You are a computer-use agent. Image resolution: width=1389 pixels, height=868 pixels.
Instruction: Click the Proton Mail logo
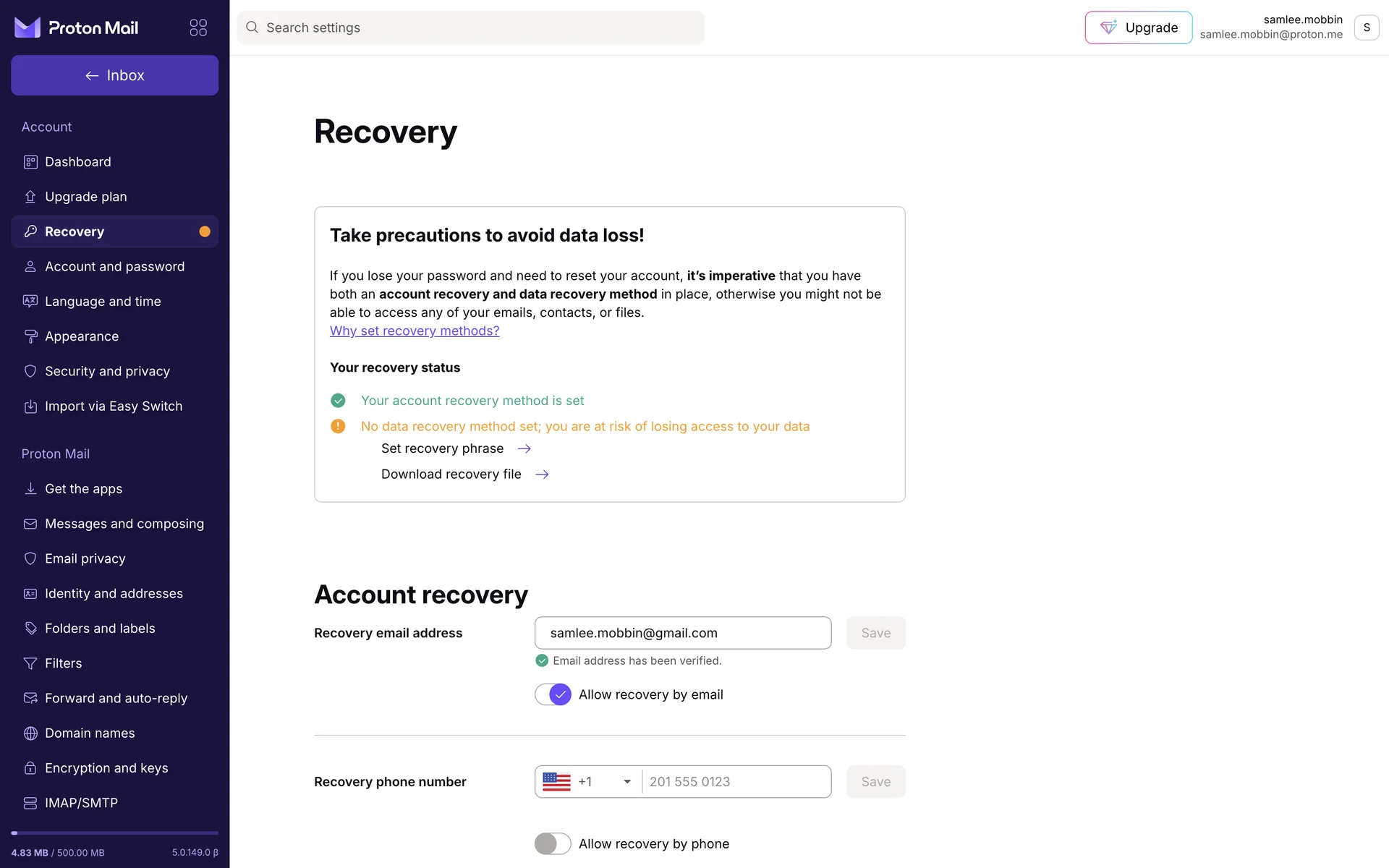coord(77,27)
